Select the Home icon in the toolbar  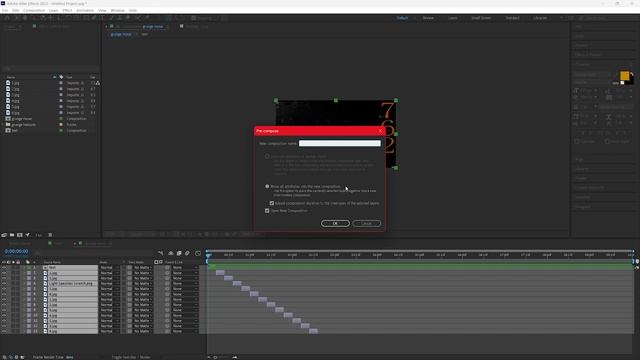(x=7, y=18)
